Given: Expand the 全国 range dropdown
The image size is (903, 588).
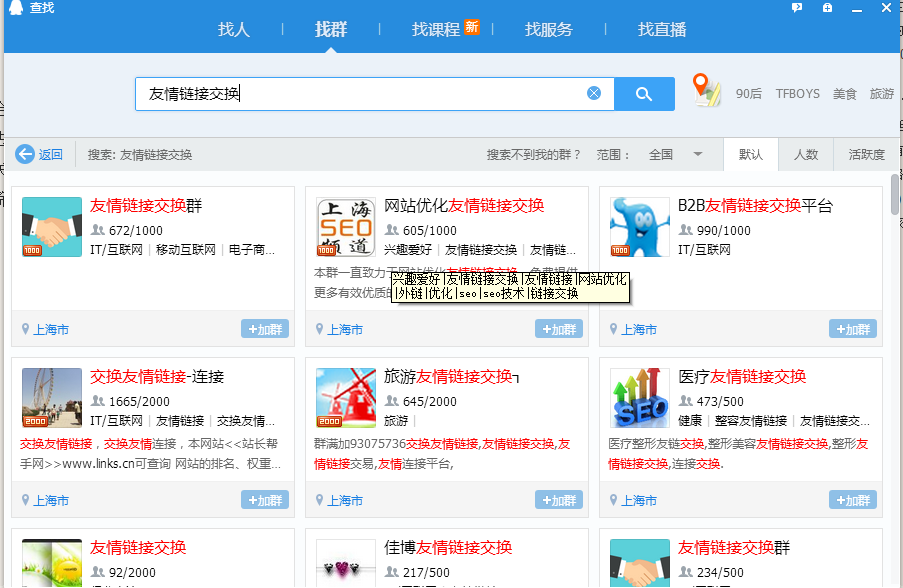Looking at the screenshot, I should [x=698, y=155].
